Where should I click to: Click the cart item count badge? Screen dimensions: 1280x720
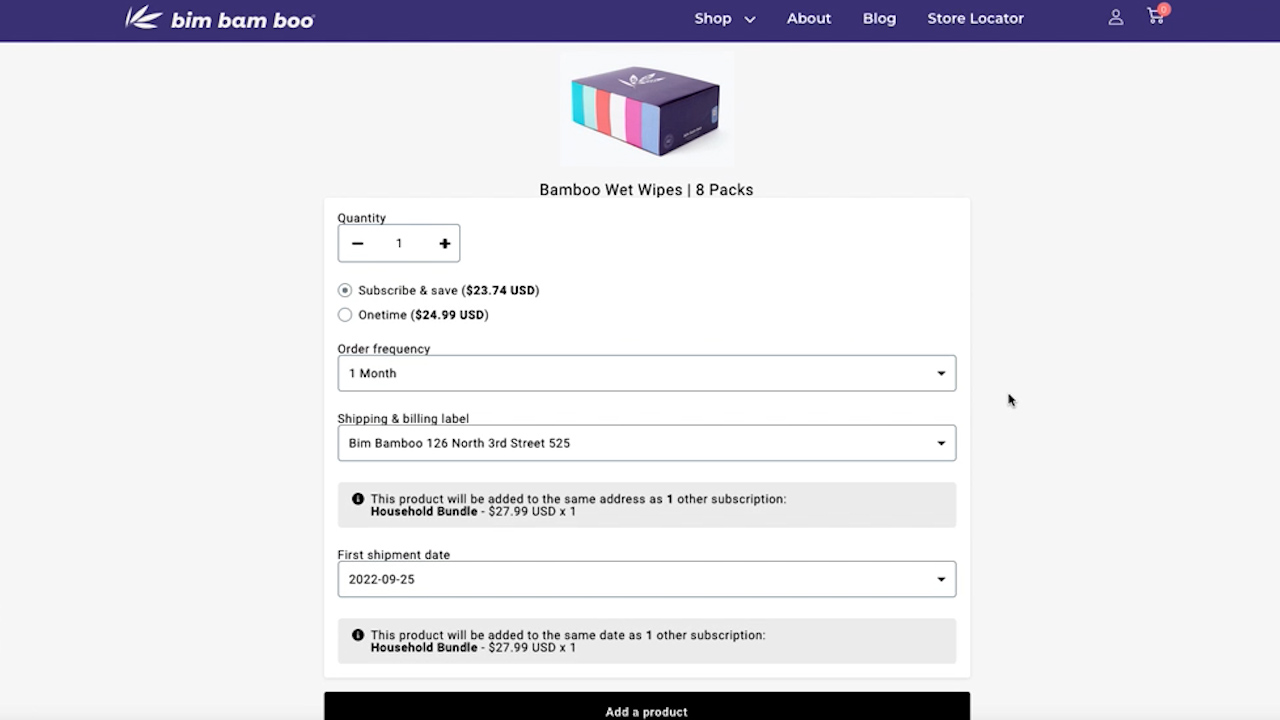1164,9
